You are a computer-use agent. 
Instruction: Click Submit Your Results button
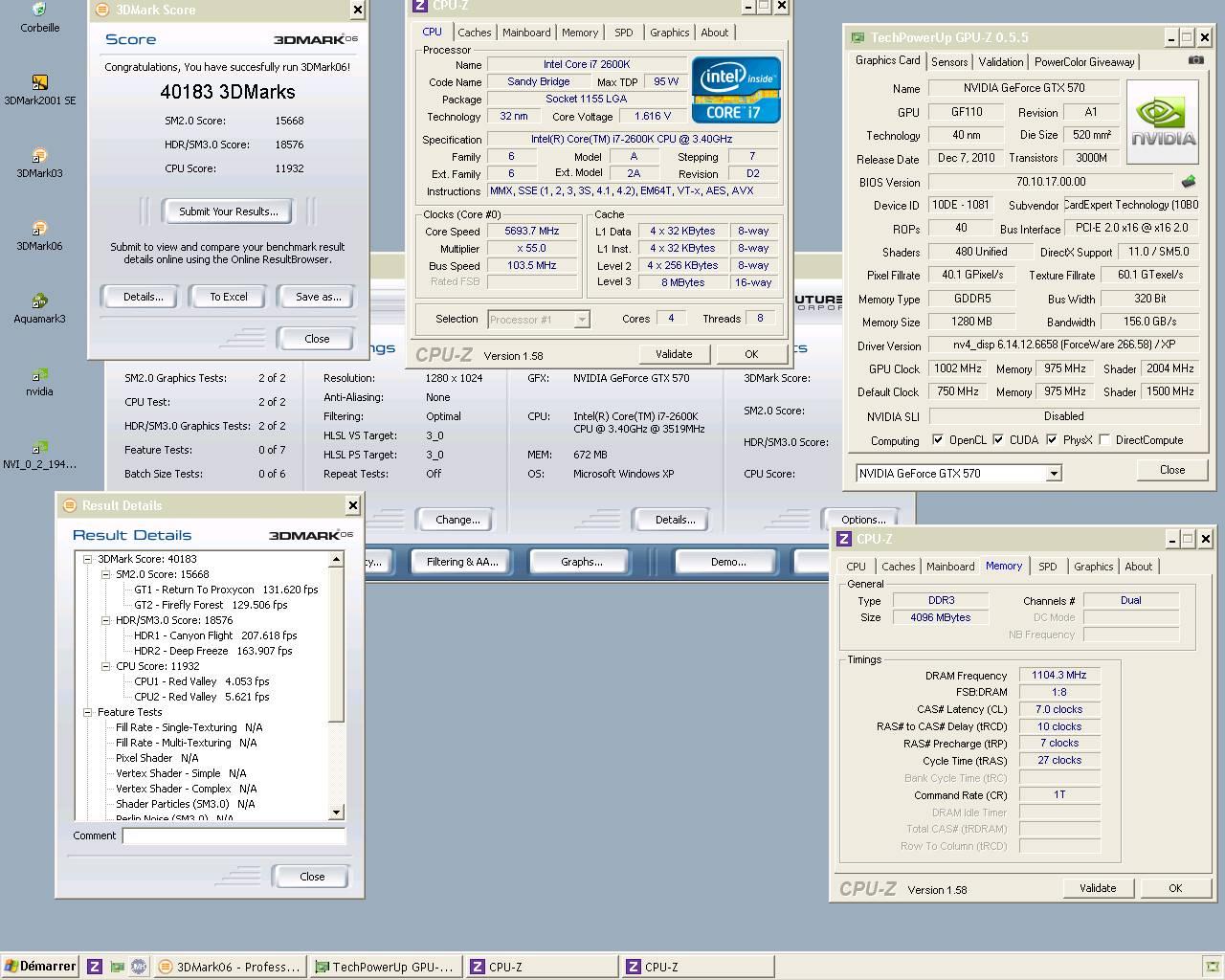[x=229, y=212]
